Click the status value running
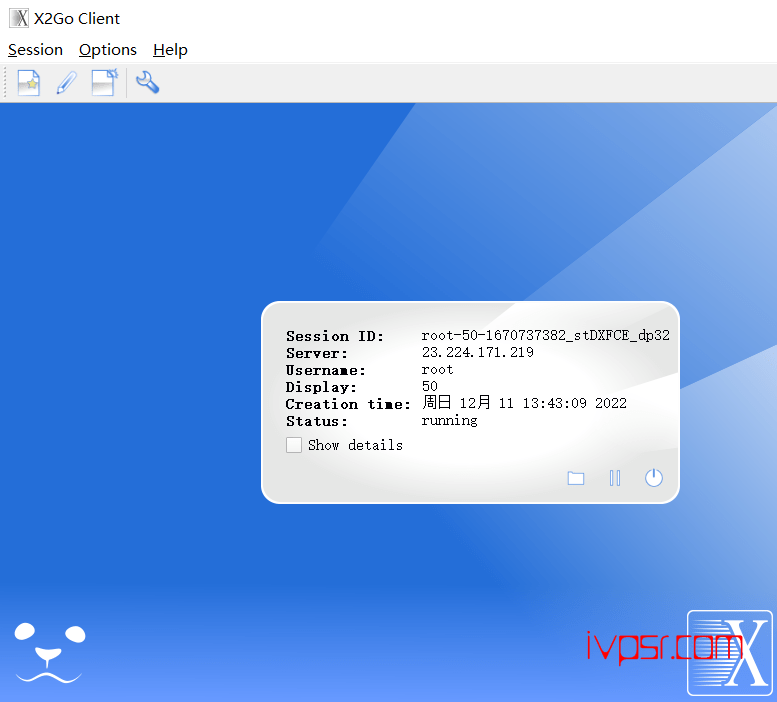Viewport: 777px width, 702px height. click(449, 421)
